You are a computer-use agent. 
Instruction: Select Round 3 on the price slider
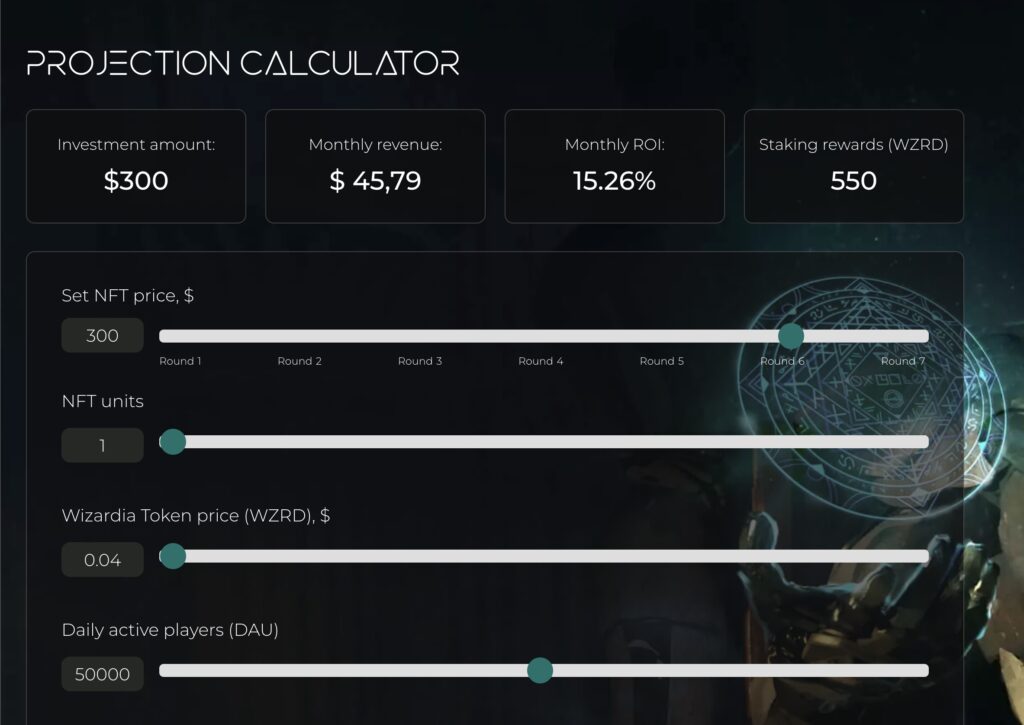coord(420,361)
